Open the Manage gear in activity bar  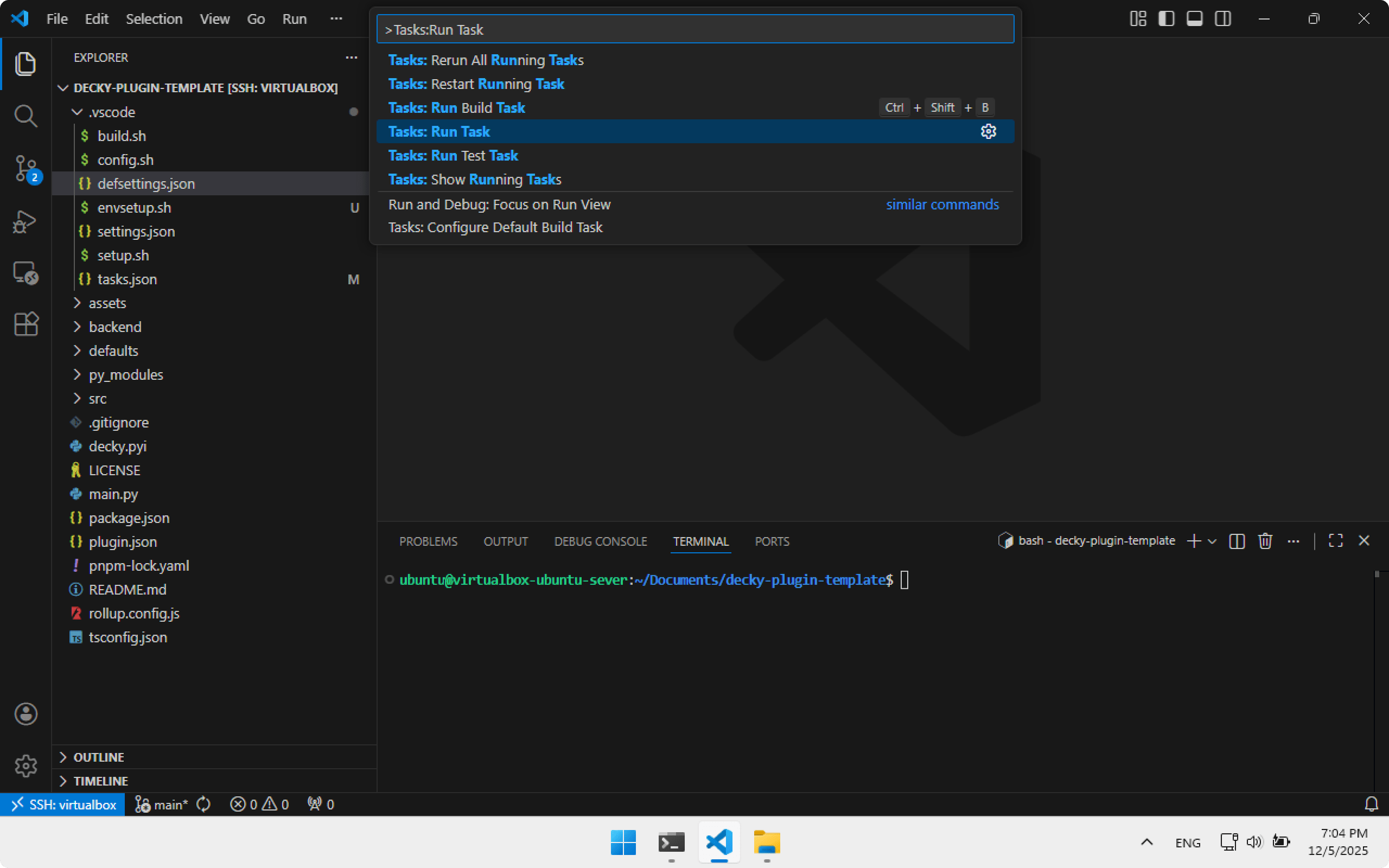click(26, 766)
